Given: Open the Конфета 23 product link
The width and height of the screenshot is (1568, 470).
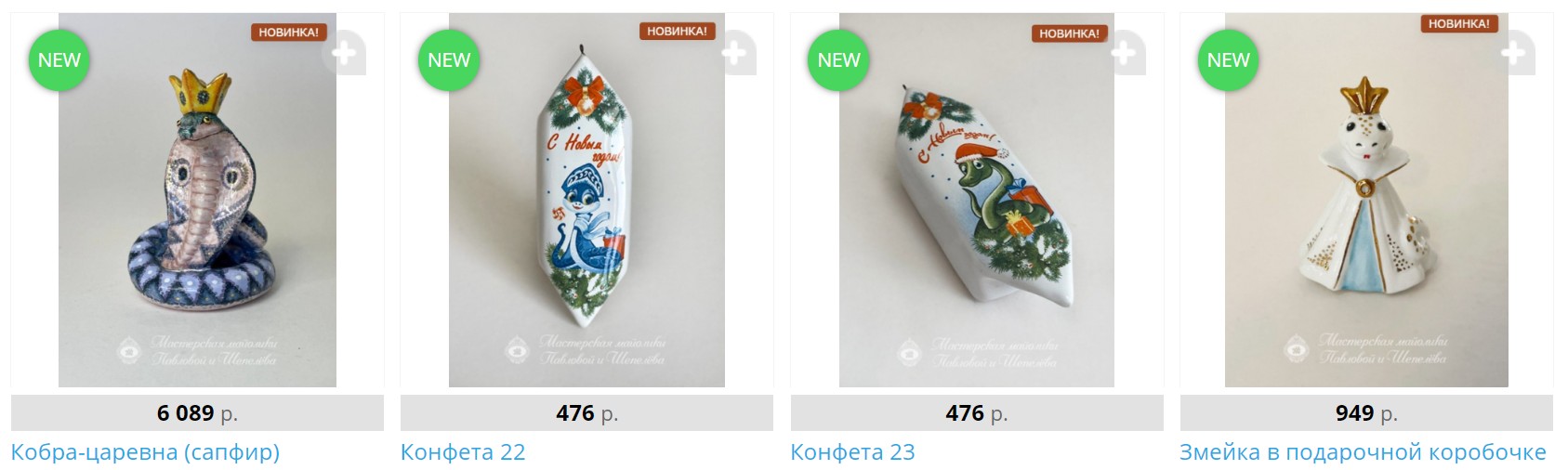Looking at the screenshot, I should (x=852, y=452).
